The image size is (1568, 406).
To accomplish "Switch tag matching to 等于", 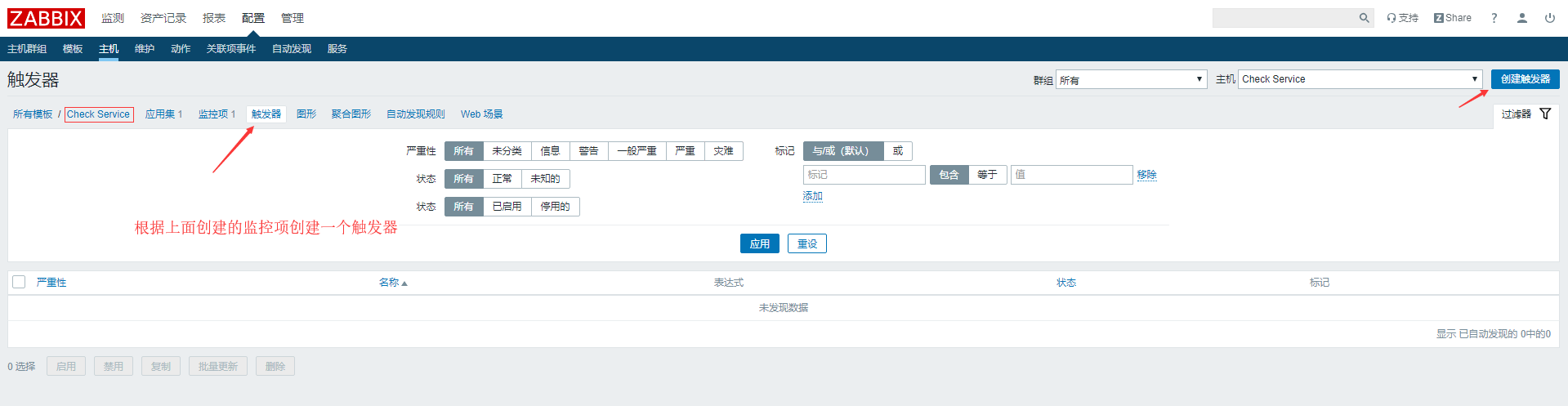I will (987, 175).
